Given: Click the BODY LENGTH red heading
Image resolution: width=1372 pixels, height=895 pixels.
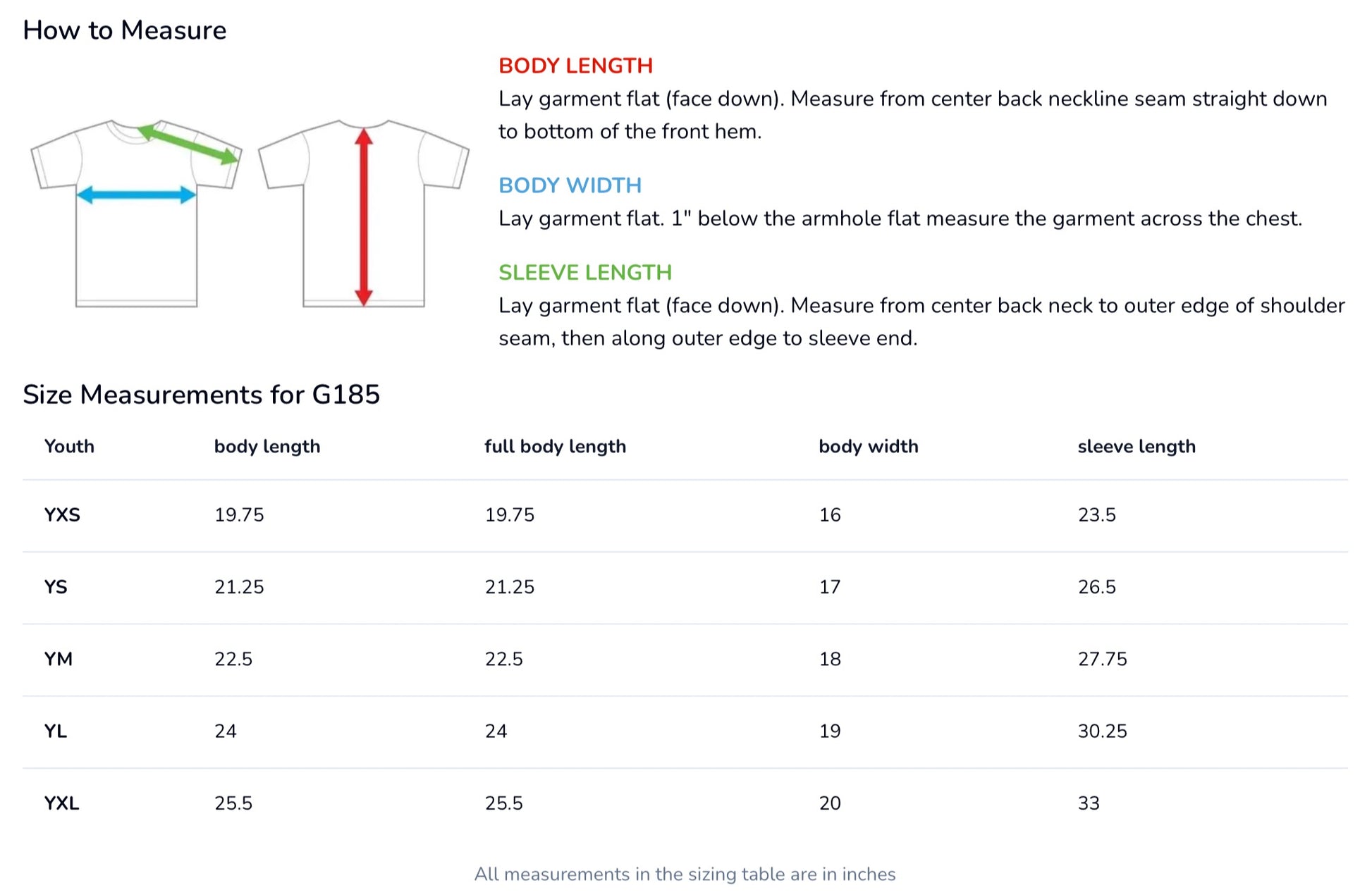Looking at the screenshot, I should point(575,66).
